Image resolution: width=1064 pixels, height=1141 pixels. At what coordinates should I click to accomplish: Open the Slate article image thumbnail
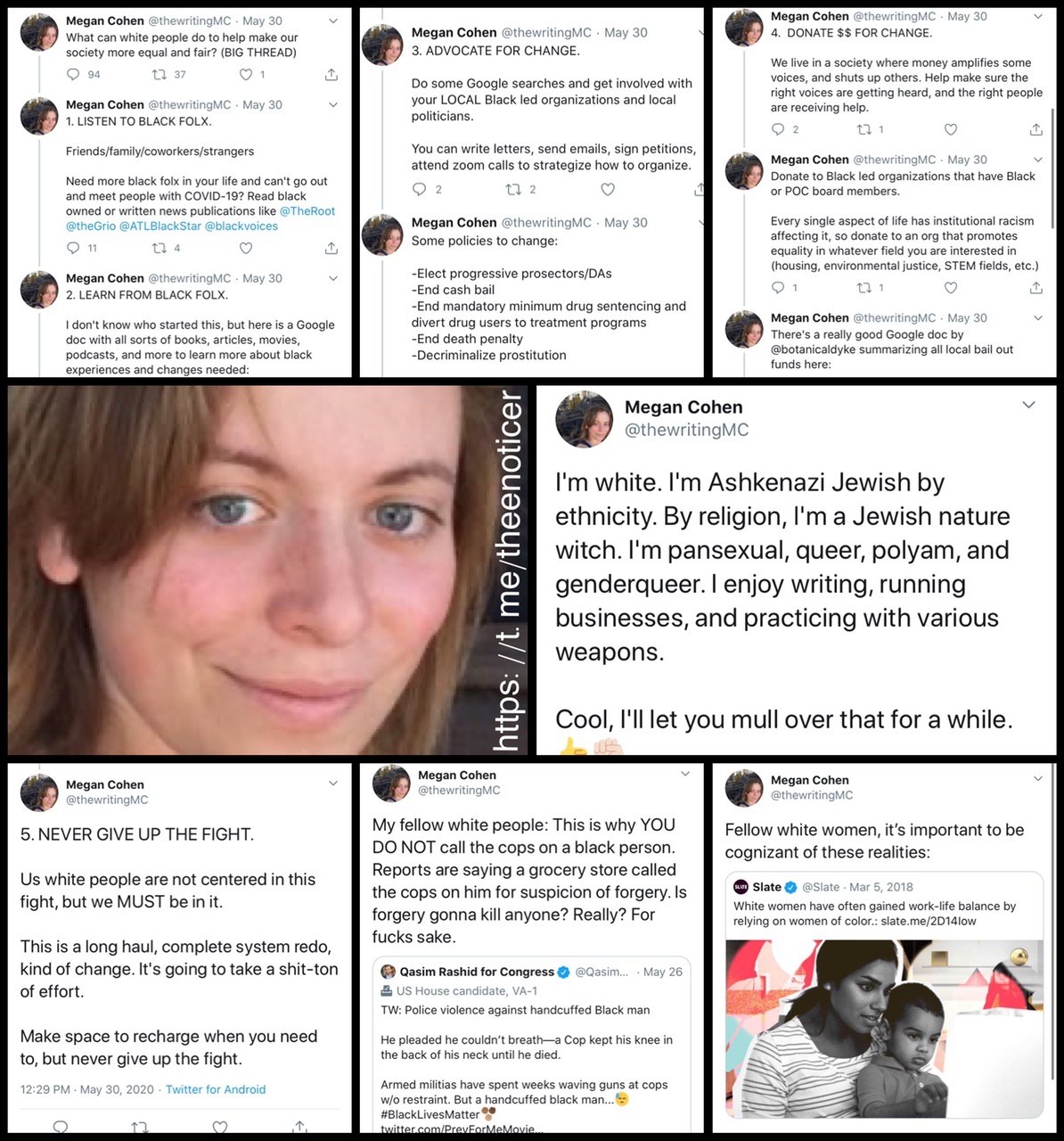click(885, 1026)
